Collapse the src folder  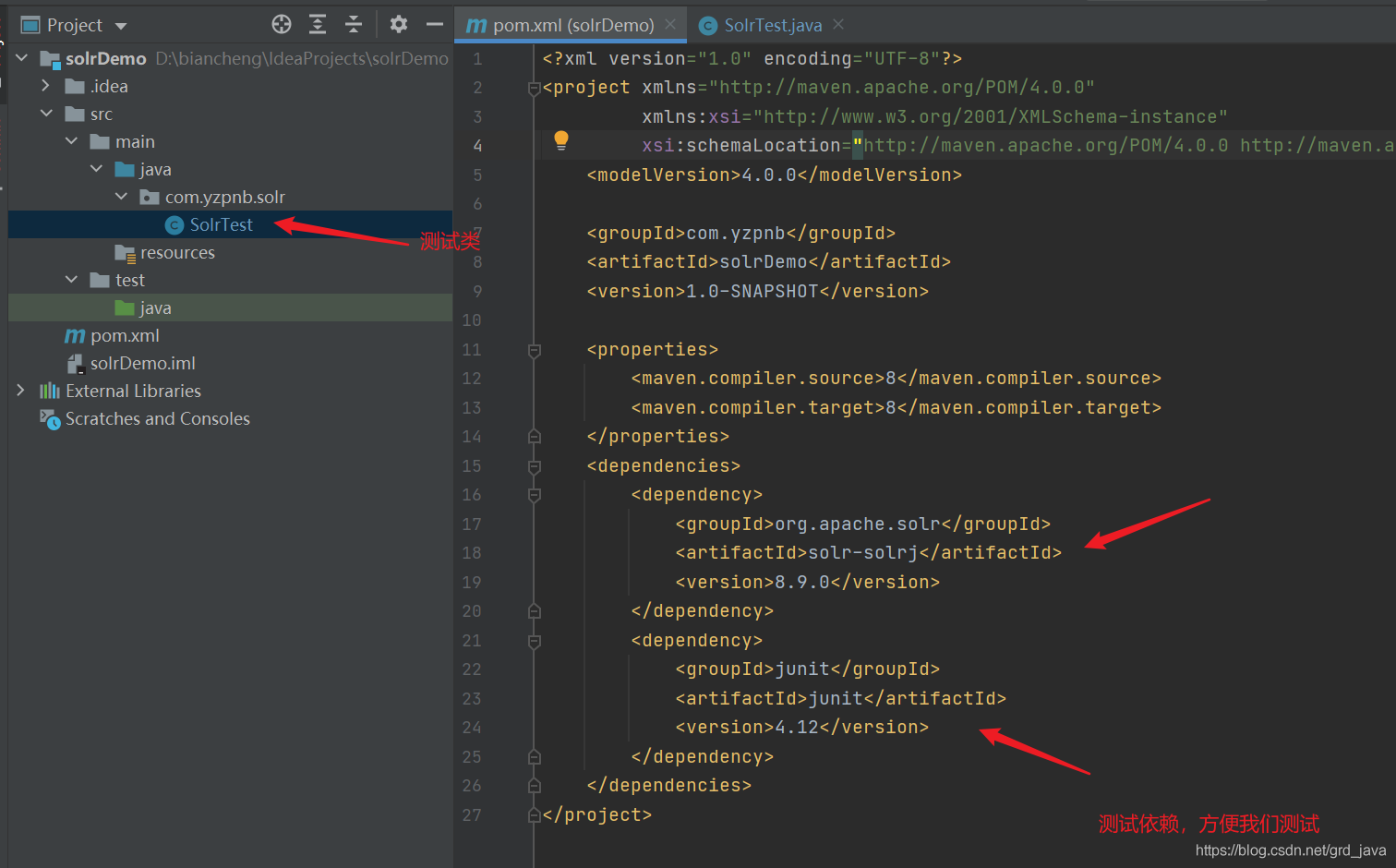[x=47, y=114]
